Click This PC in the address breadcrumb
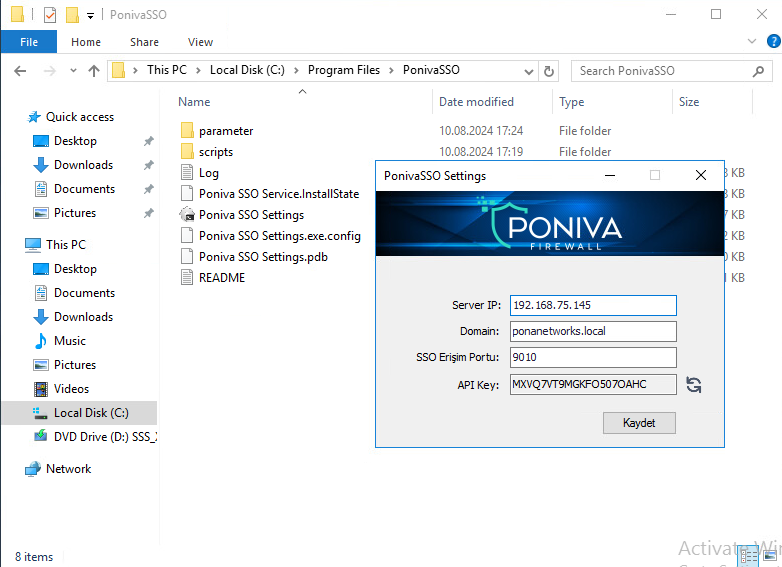 (167, 70)
